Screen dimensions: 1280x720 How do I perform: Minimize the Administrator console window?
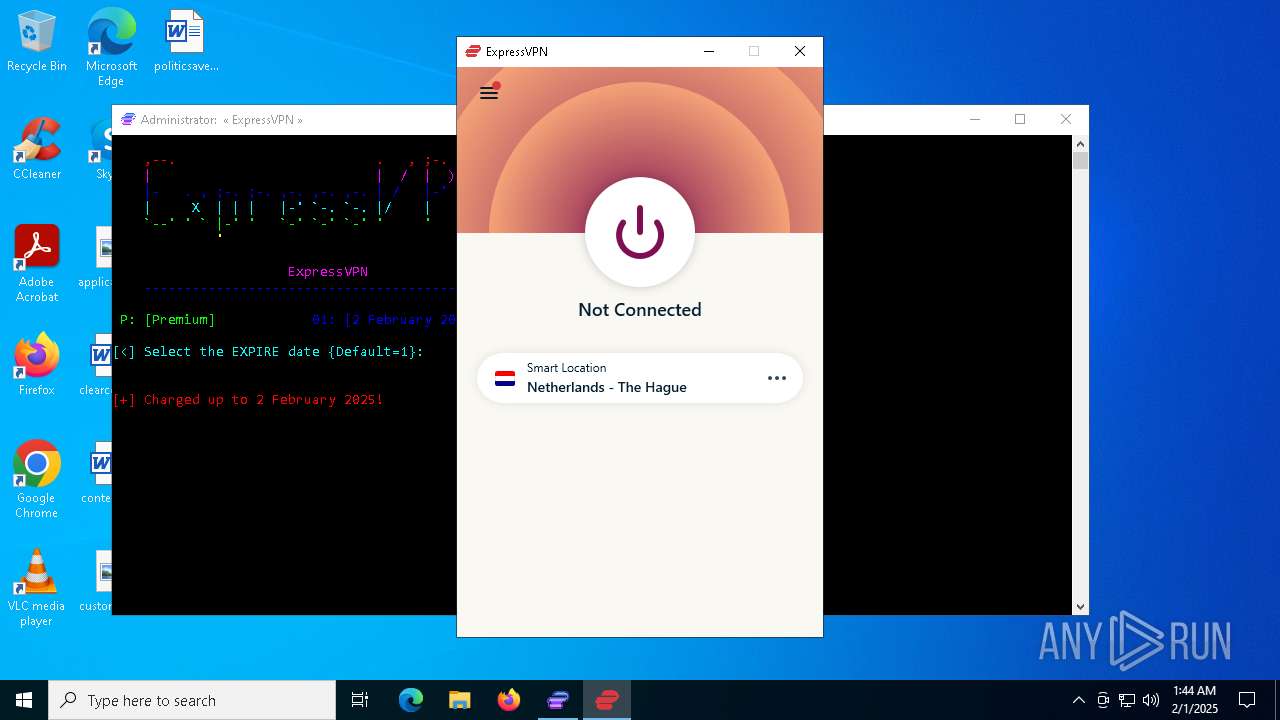coord(975,119)
